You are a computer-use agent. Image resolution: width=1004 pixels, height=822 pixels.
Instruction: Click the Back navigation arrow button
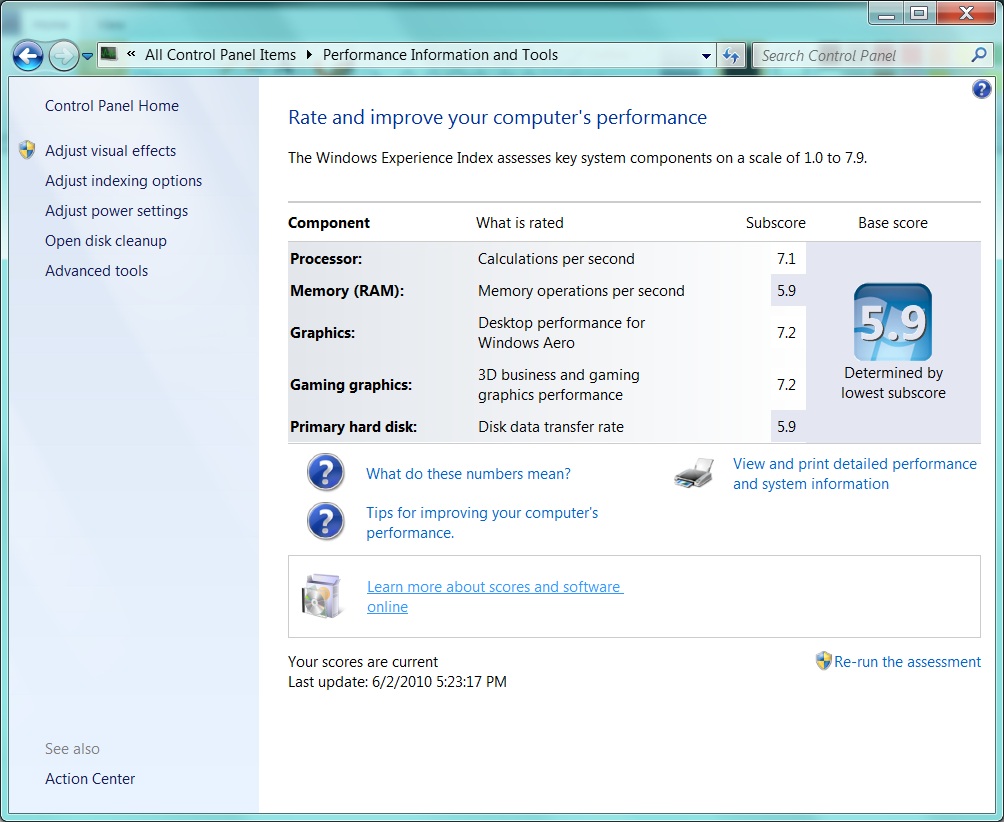click(x=28, y=56)
